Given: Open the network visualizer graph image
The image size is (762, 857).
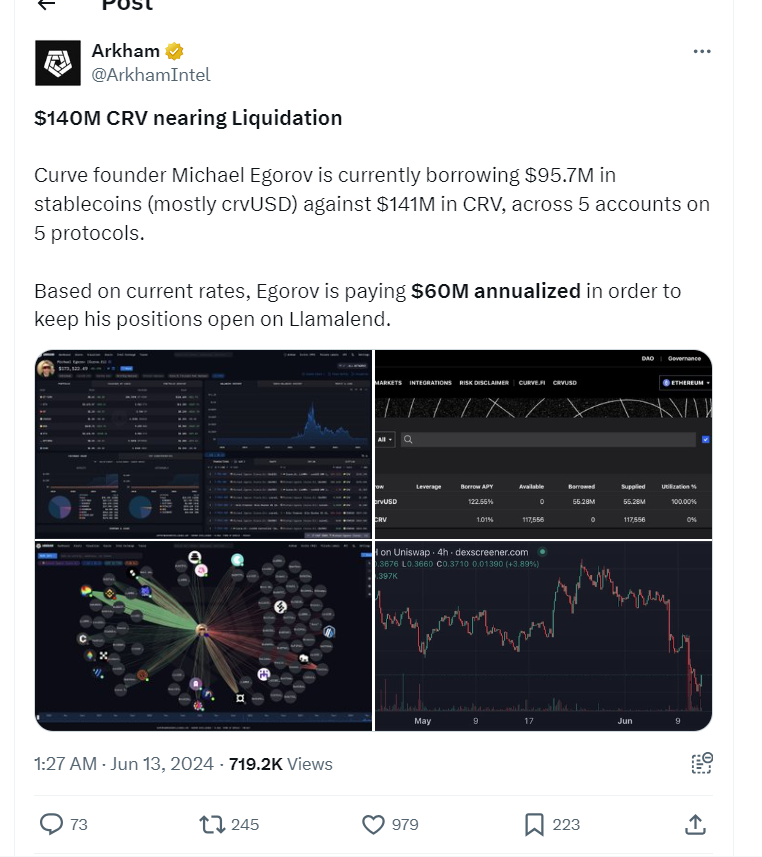Looking at the screenshot, I should tap(203, 636).
